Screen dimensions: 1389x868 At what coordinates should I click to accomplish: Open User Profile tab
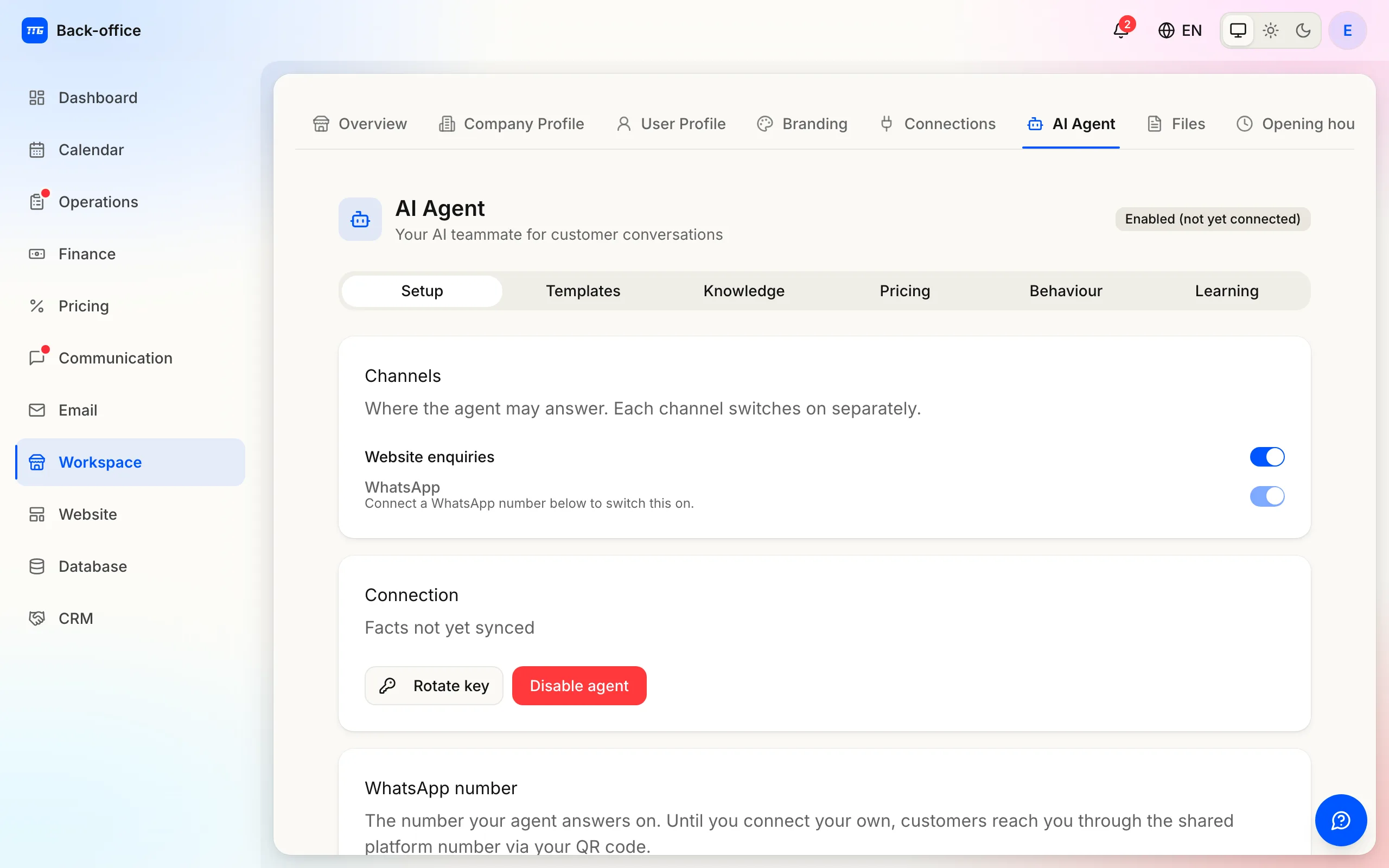(671, 124)
